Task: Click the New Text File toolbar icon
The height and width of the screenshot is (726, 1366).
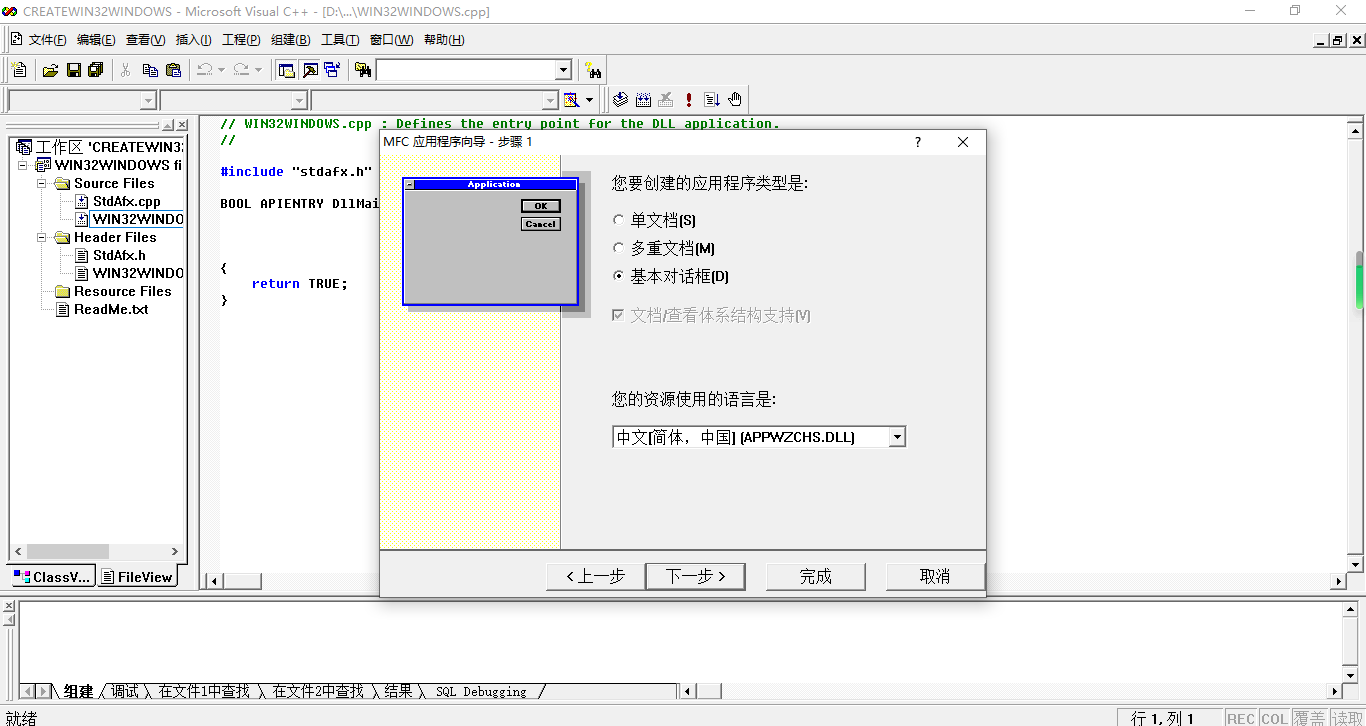Action: [x=19, y=70]
